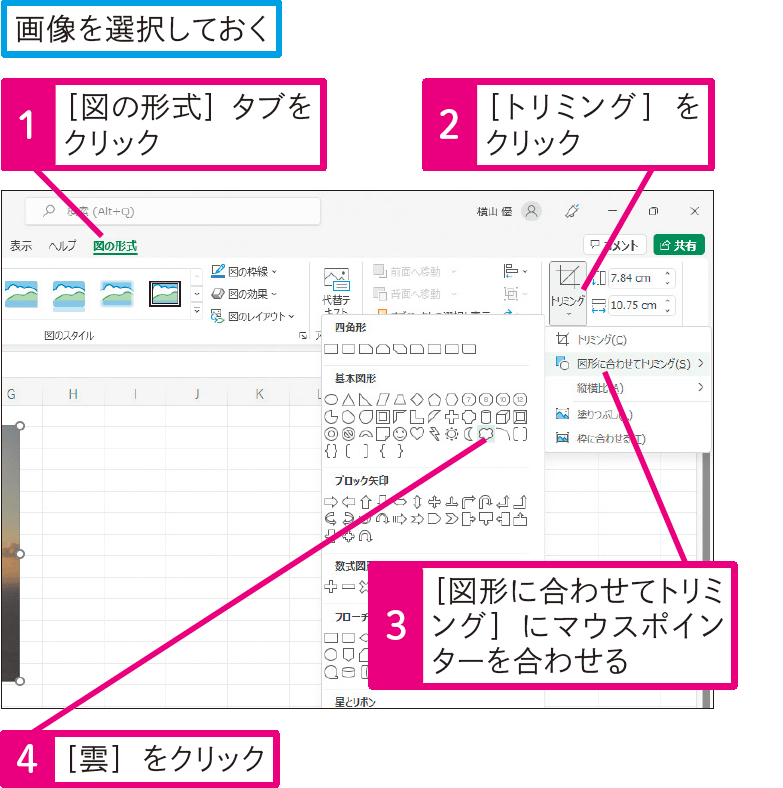Choose the Diamond shape
Viewport: 783px width, 788px height.
pos(417,400)
